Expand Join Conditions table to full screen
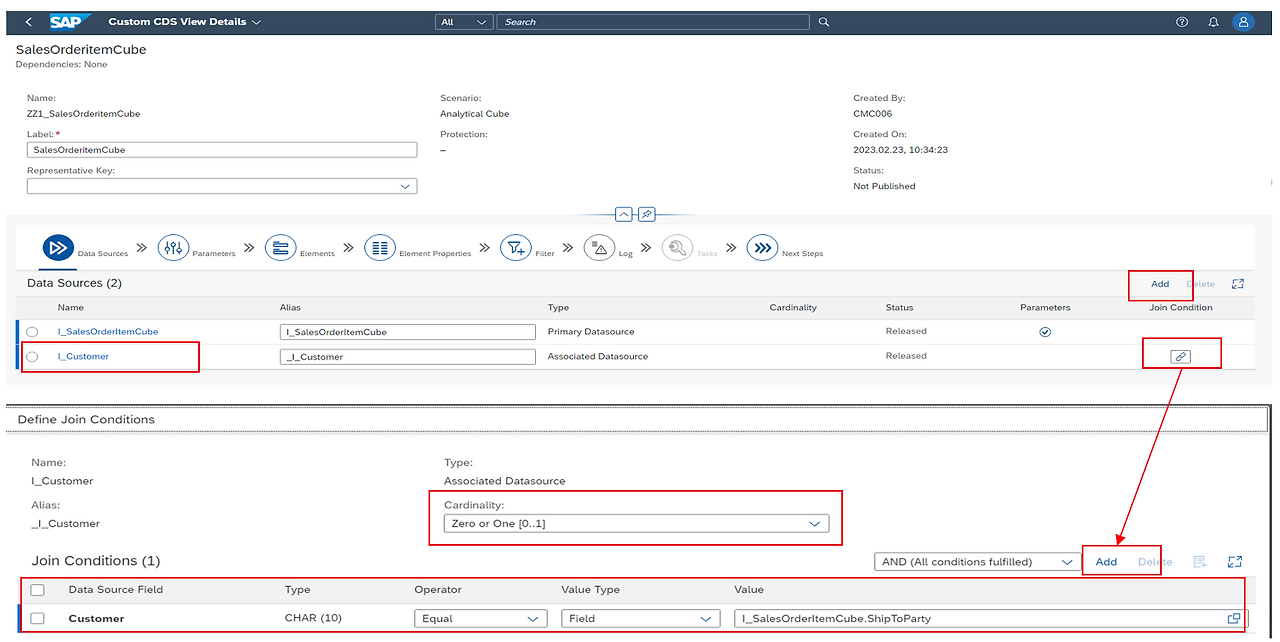 pyautogui.click(x=1235, y=562)
